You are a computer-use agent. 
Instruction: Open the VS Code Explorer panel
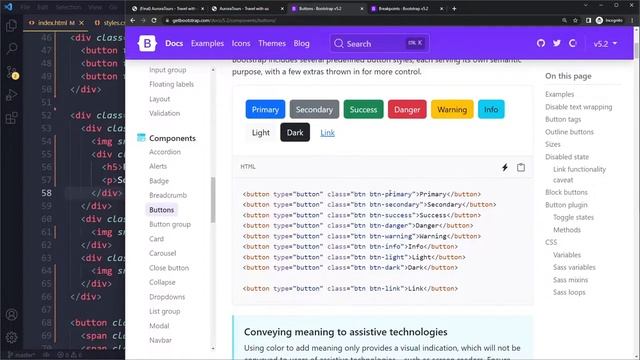(x=11, y=26)
